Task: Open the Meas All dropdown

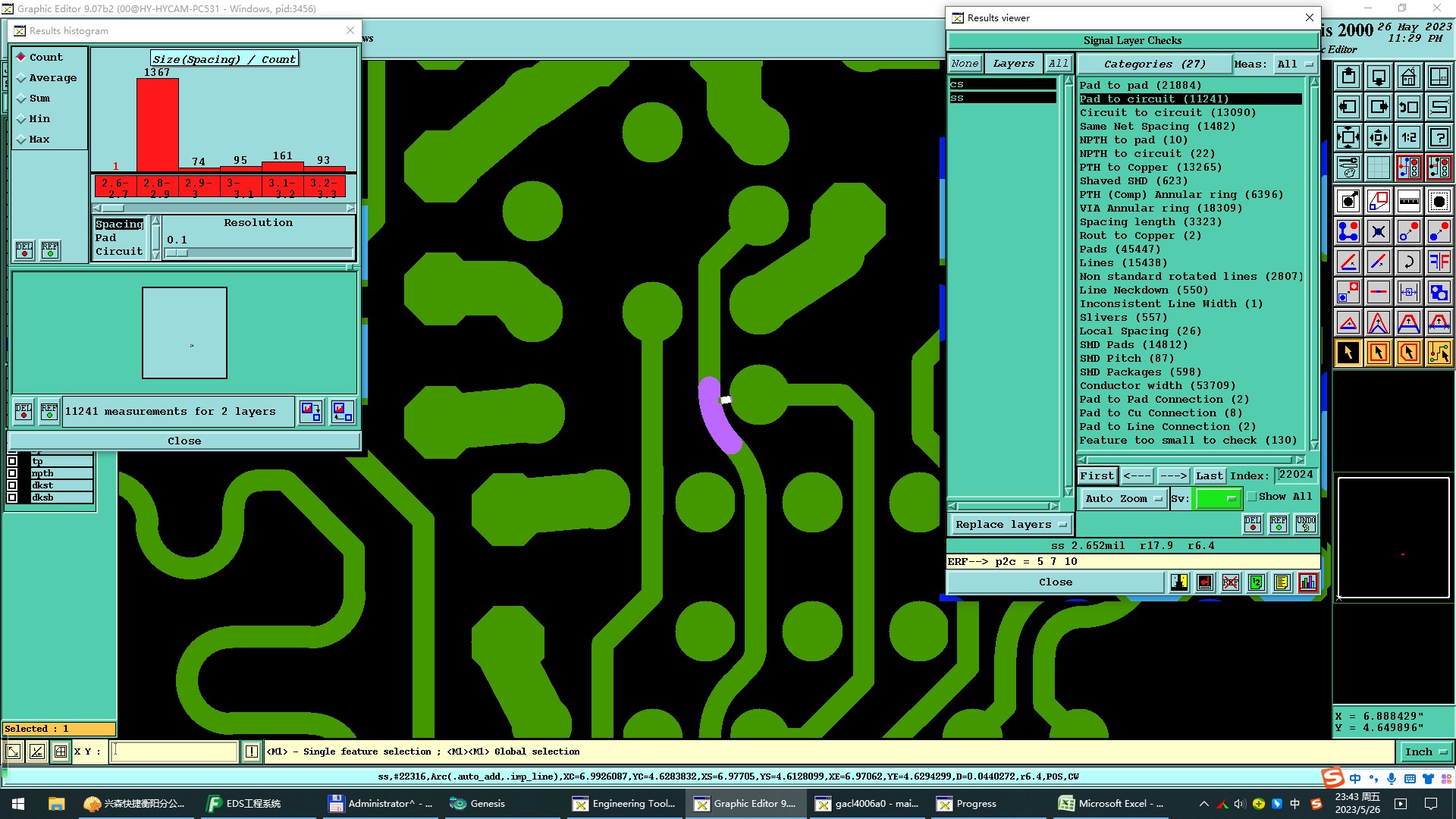Action: [1294, 64]
